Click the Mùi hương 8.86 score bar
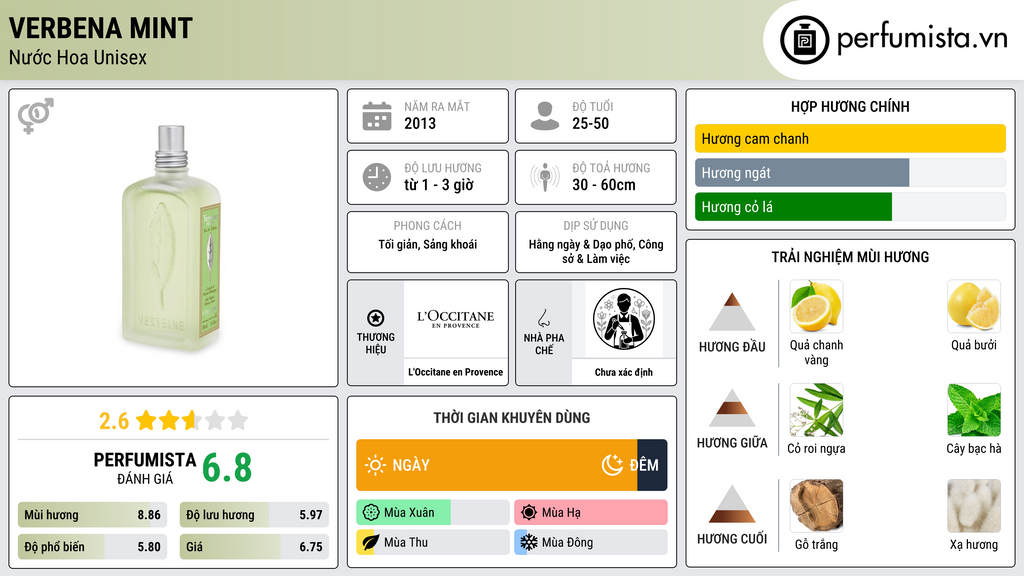The image size is (1024, 576). (93, 515)
